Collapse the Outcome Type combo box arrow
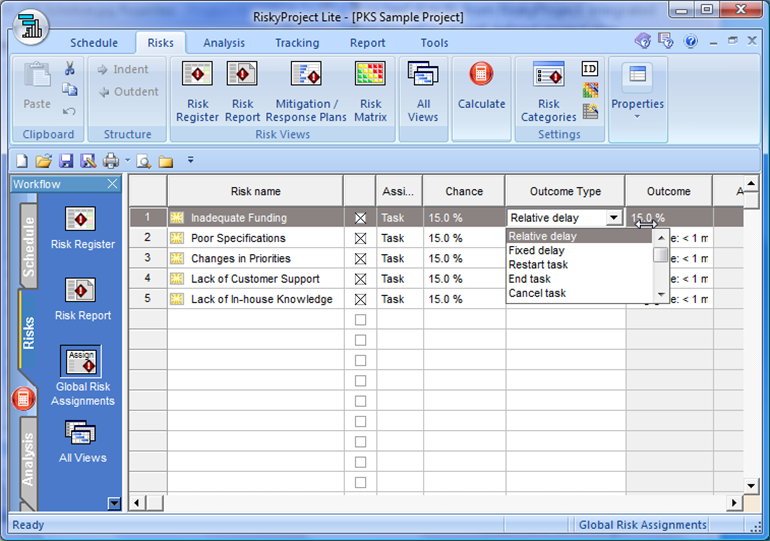Image resolution: width=770 pixels, height=541 pixels. tap(613, 218)
